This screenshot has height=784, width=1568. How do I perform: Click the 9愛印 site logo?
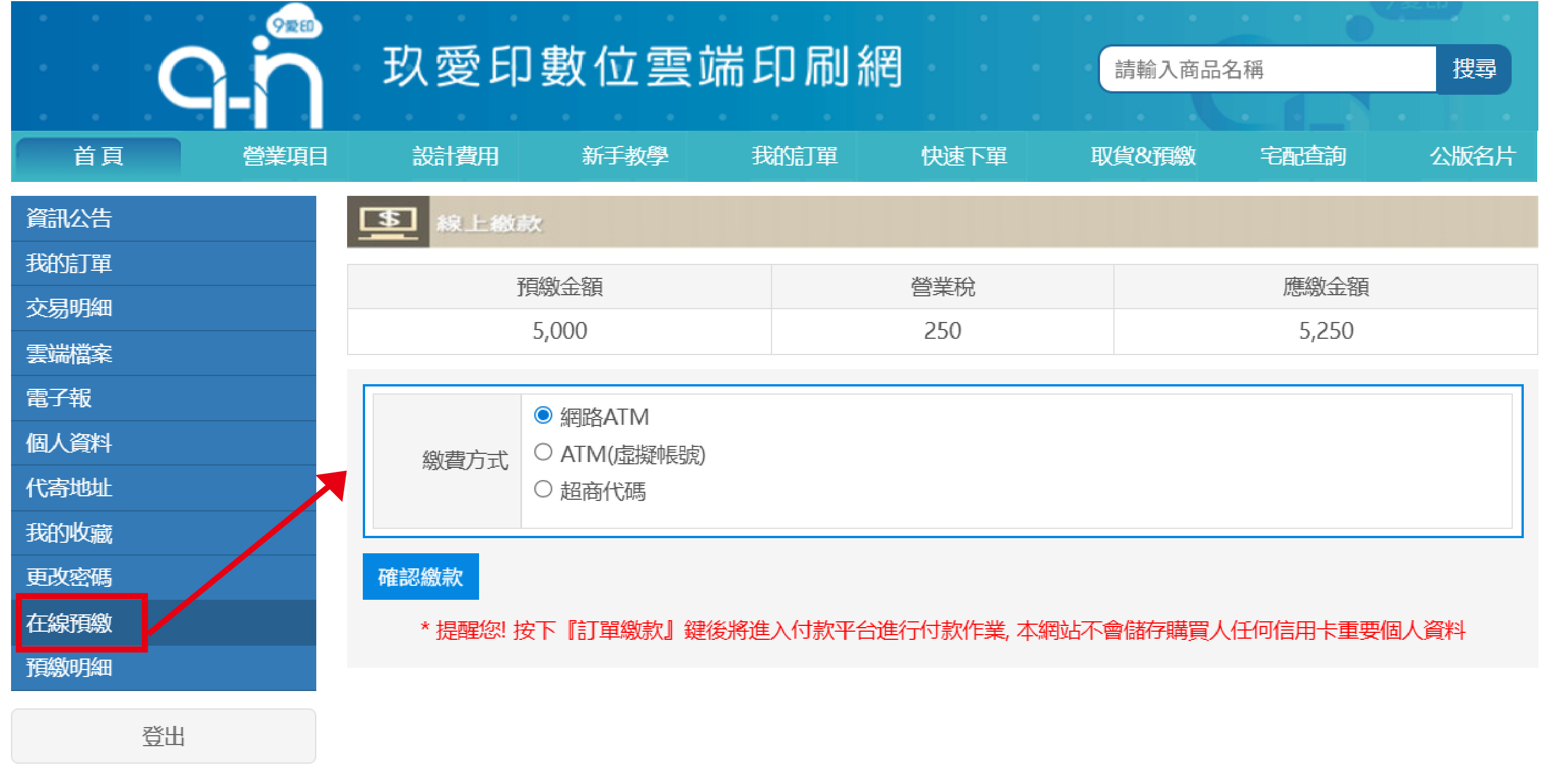pos(241,67)
